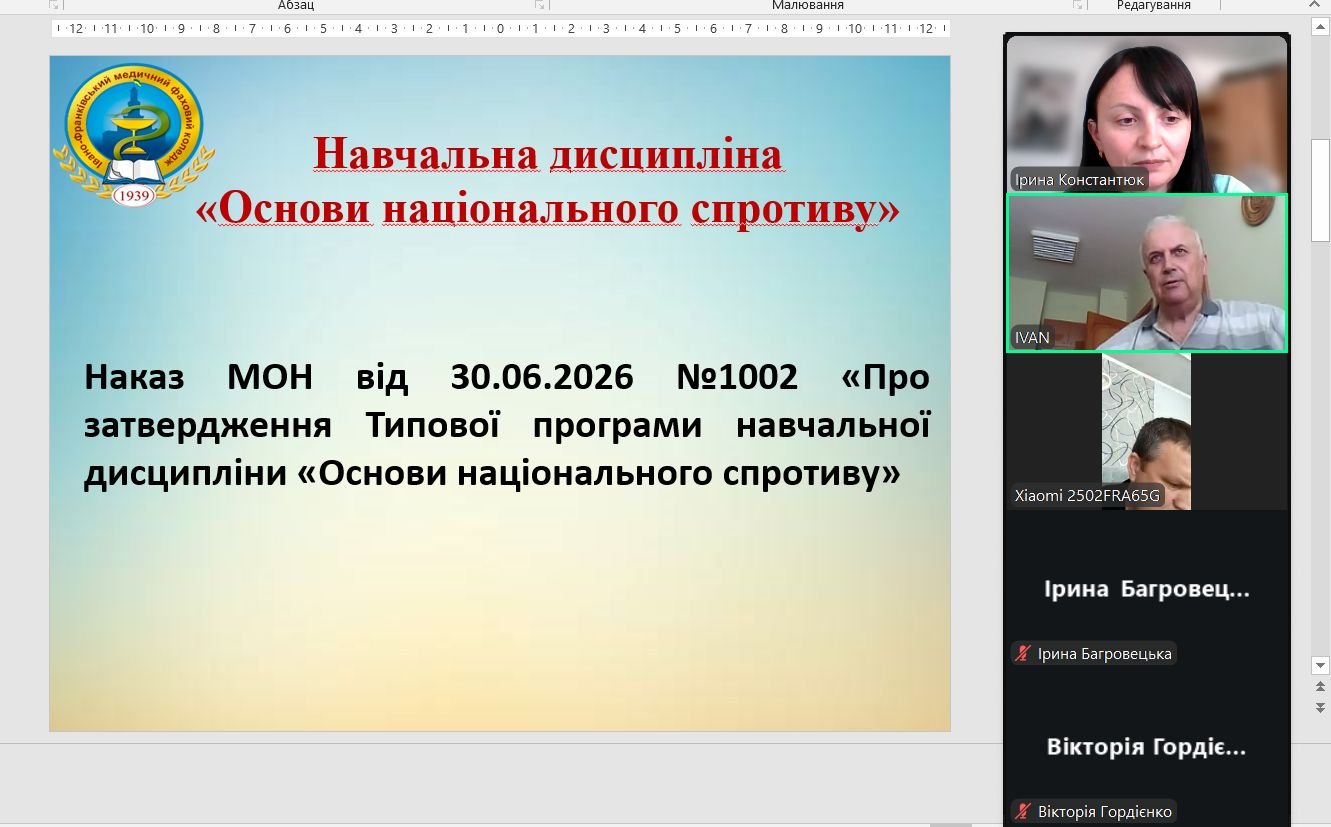This screenshot has height=827, width=1331.
Task: Select IVAN's active speaker video tile
Action: [1147, 273]
